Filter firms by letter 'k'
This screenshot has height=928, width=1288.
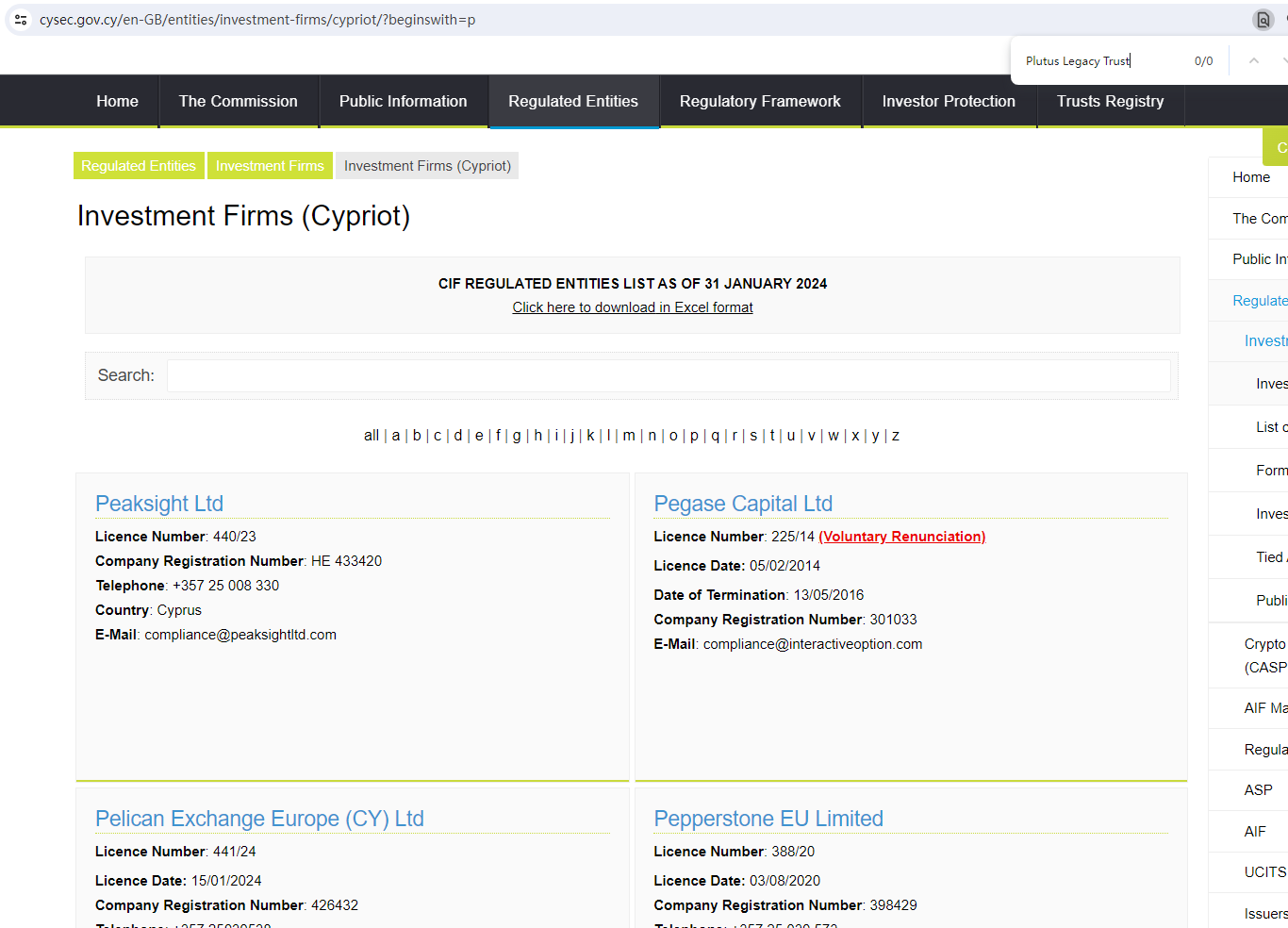point(590,436)
